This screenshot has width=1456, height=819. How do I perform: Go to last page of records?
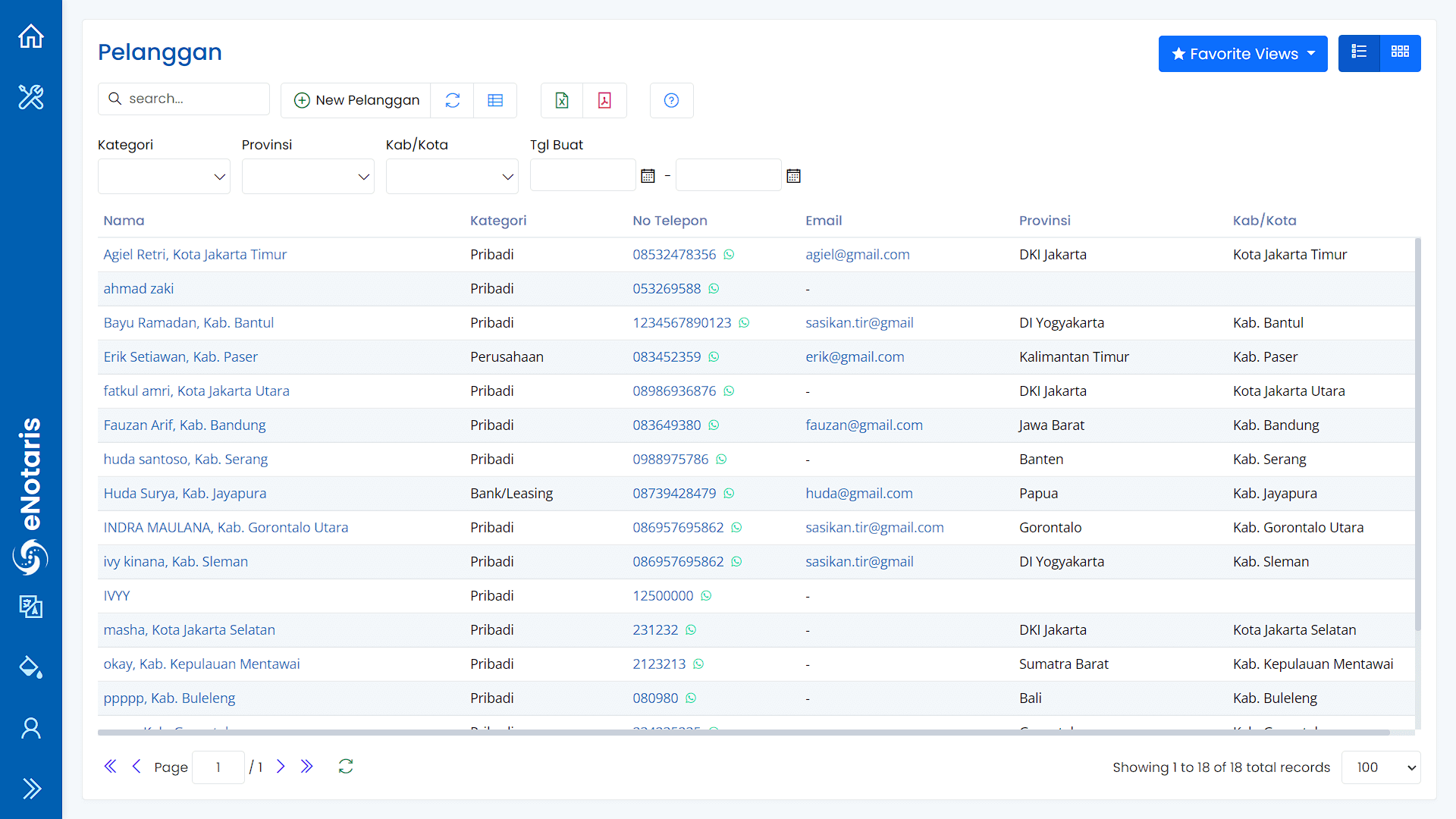(306, 767)
